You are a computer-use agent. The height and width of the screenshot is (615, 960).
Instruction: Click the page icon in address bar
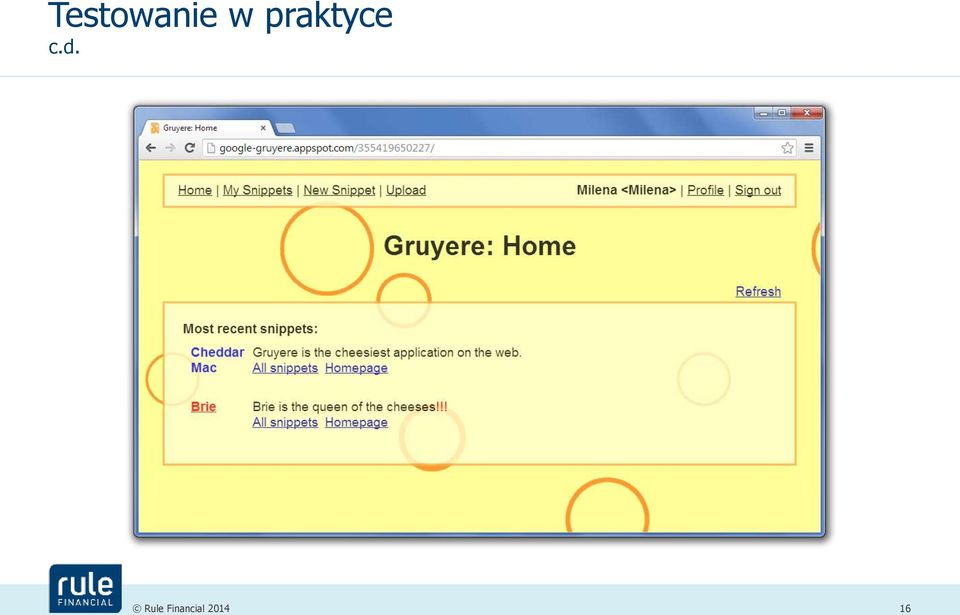click(211, 148)
